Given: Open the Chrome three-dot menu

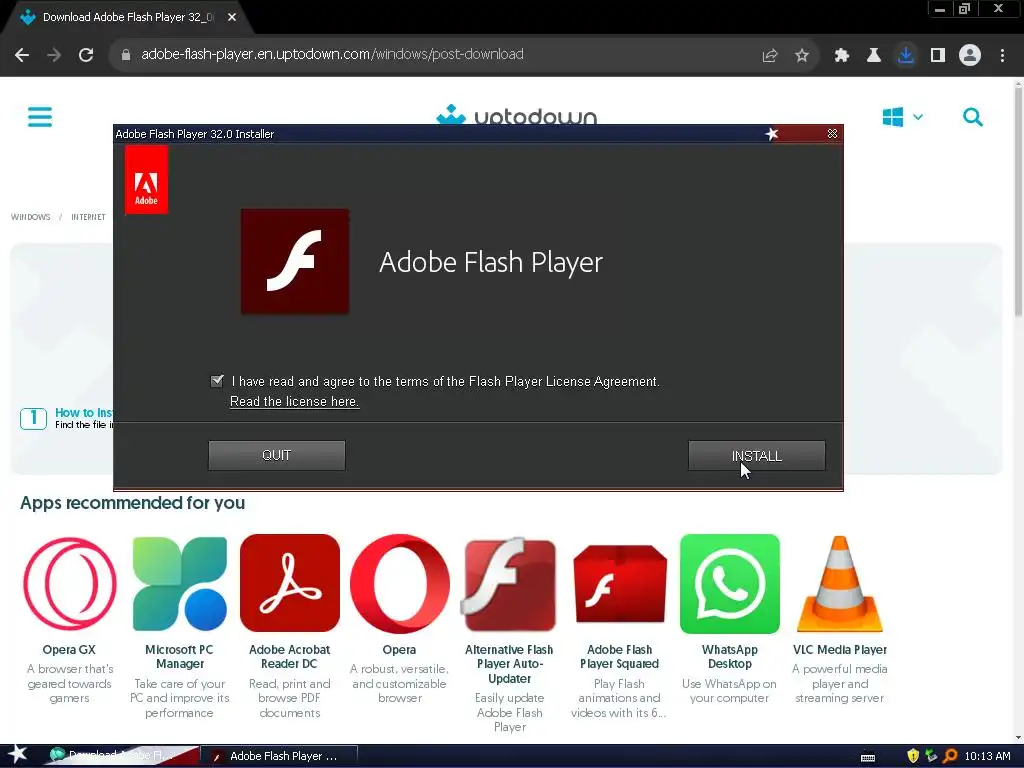Looking at the screenshot, I should click(1002, 56).
